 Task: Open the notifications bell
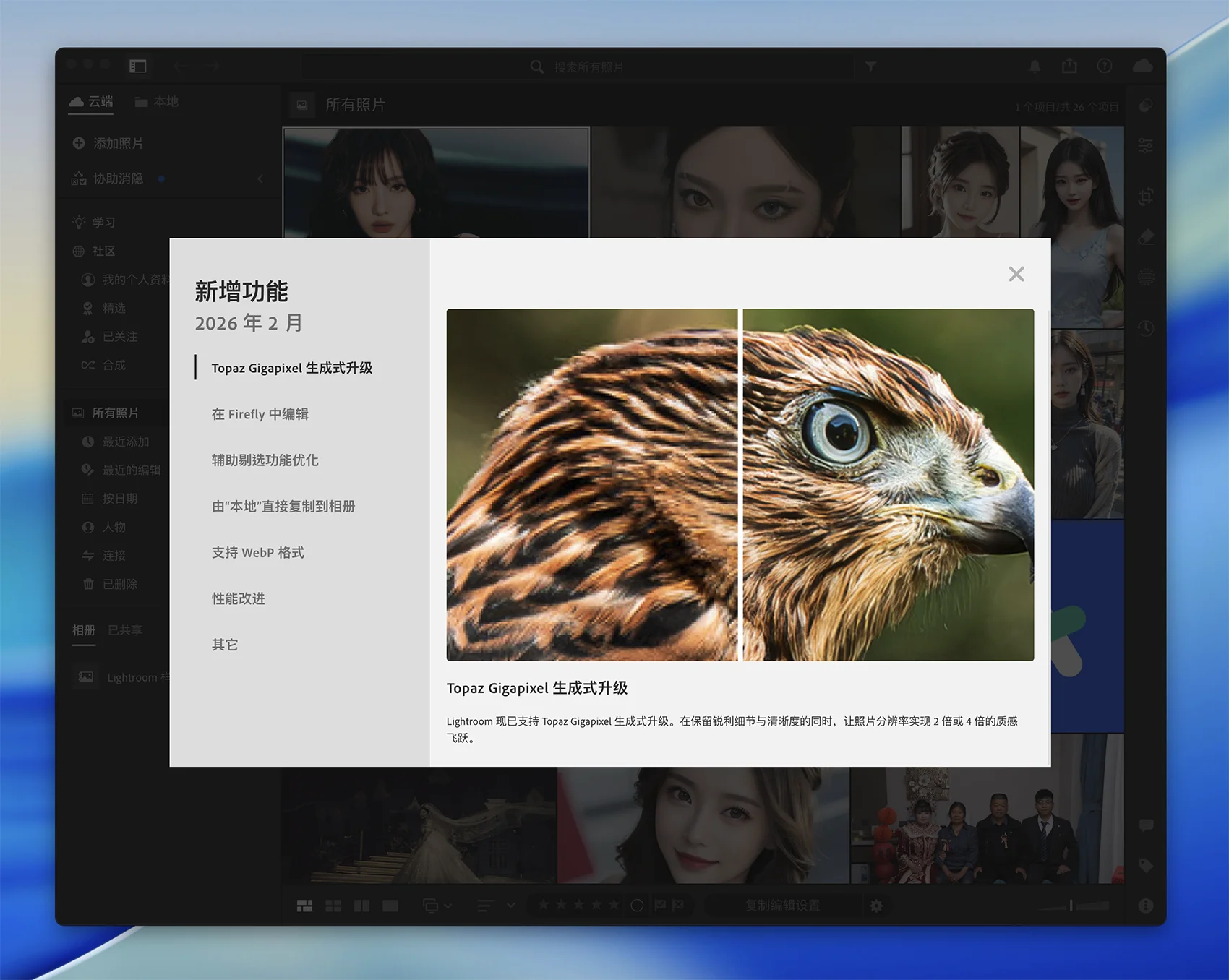[x=1035, y=66]
